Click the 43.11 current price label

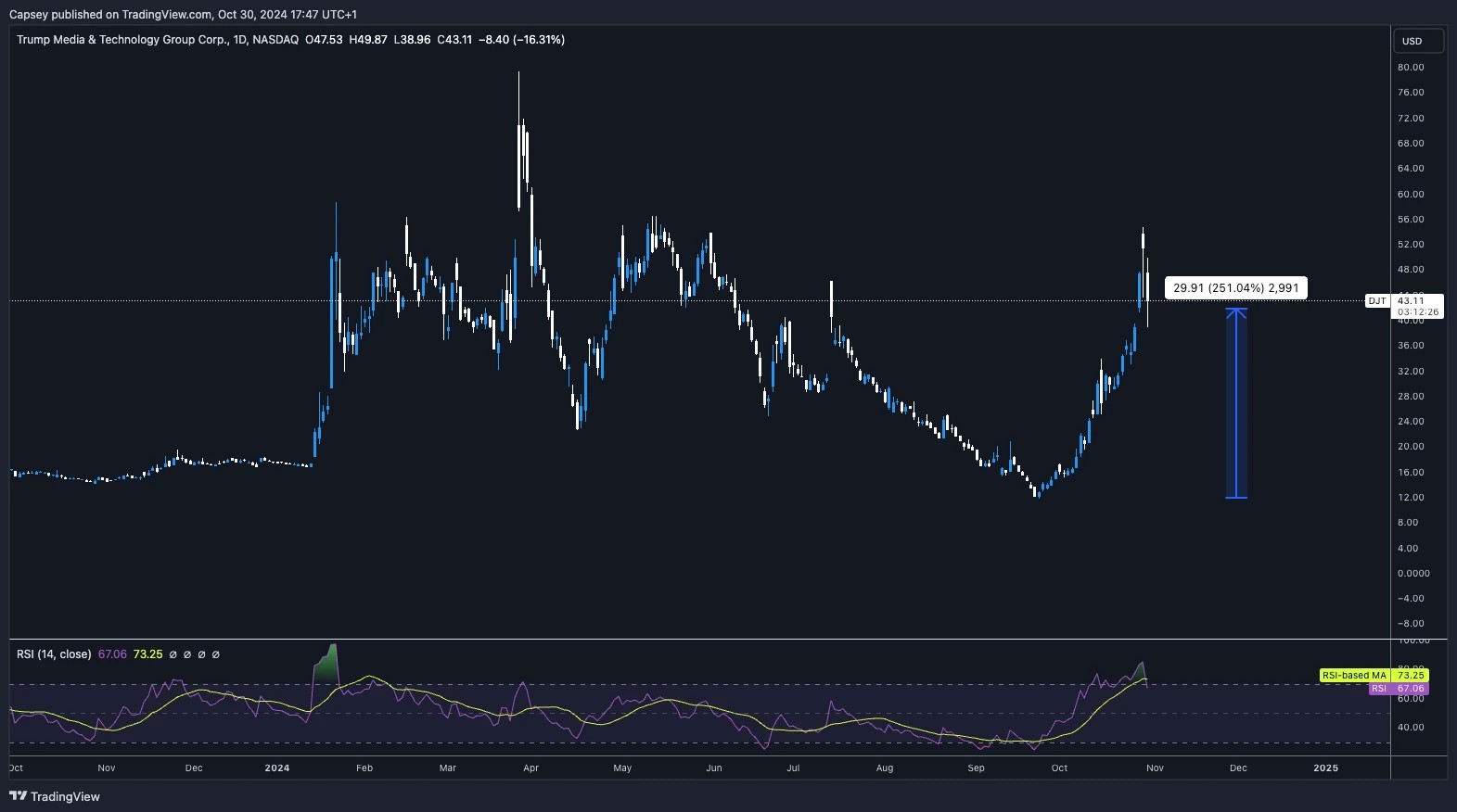[1410, 300]
